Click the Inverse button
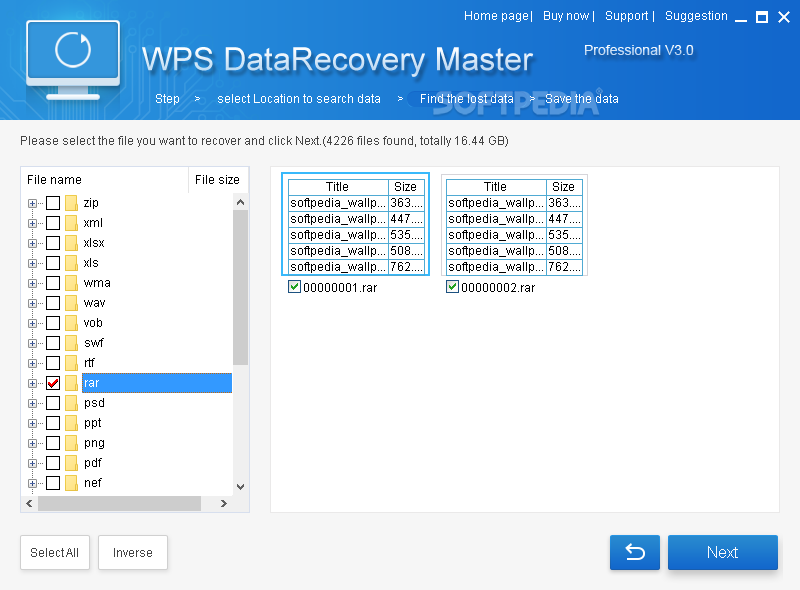The image size is (800, 590). tap(133, 552)
